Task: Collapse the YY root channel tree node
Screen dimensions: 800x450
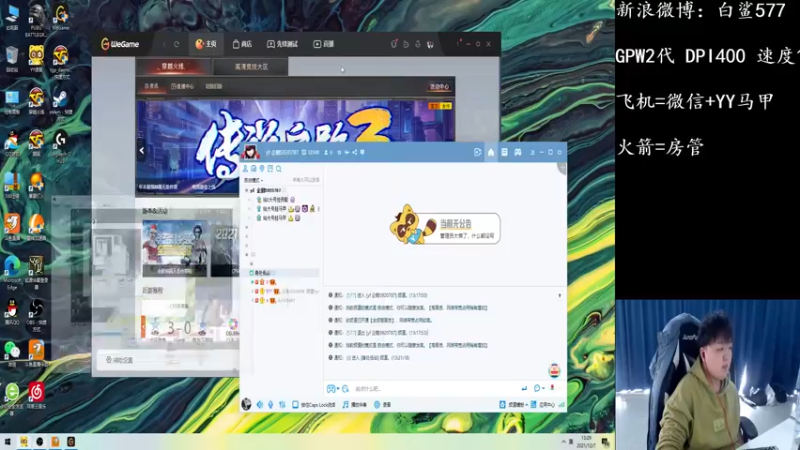Action: coord(247,190)
